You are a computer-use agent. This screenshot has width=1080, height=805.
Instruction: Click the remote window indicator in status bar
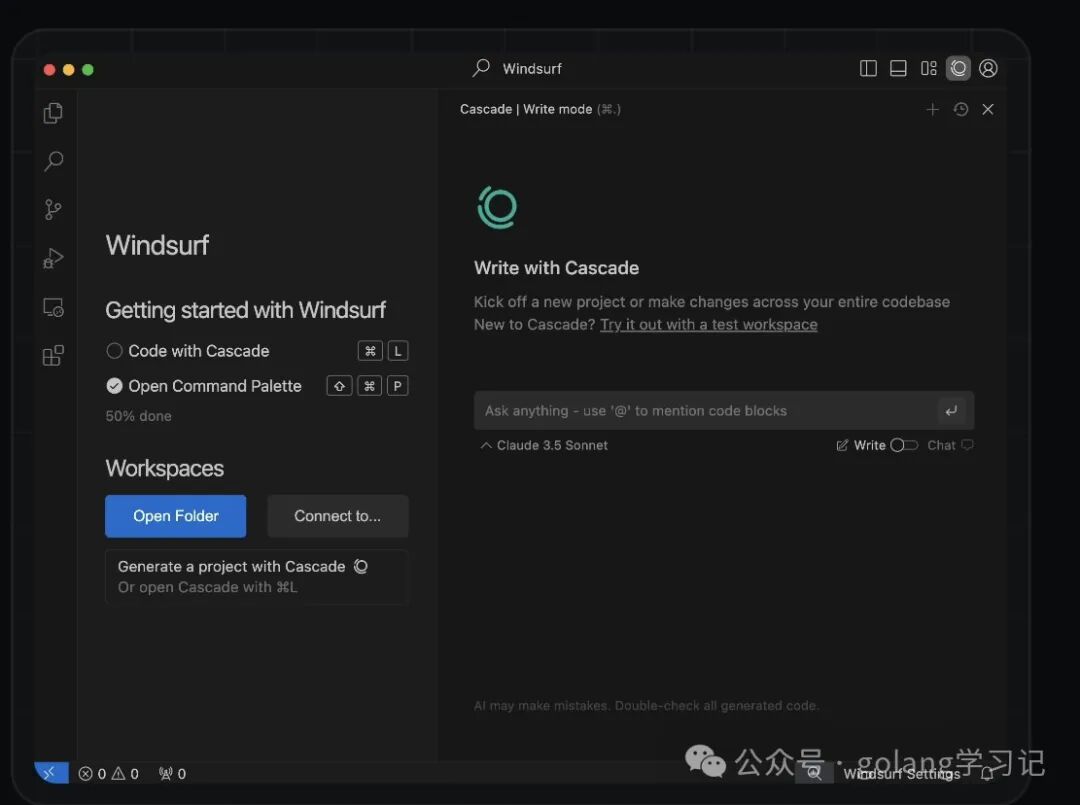click(52, 773)
